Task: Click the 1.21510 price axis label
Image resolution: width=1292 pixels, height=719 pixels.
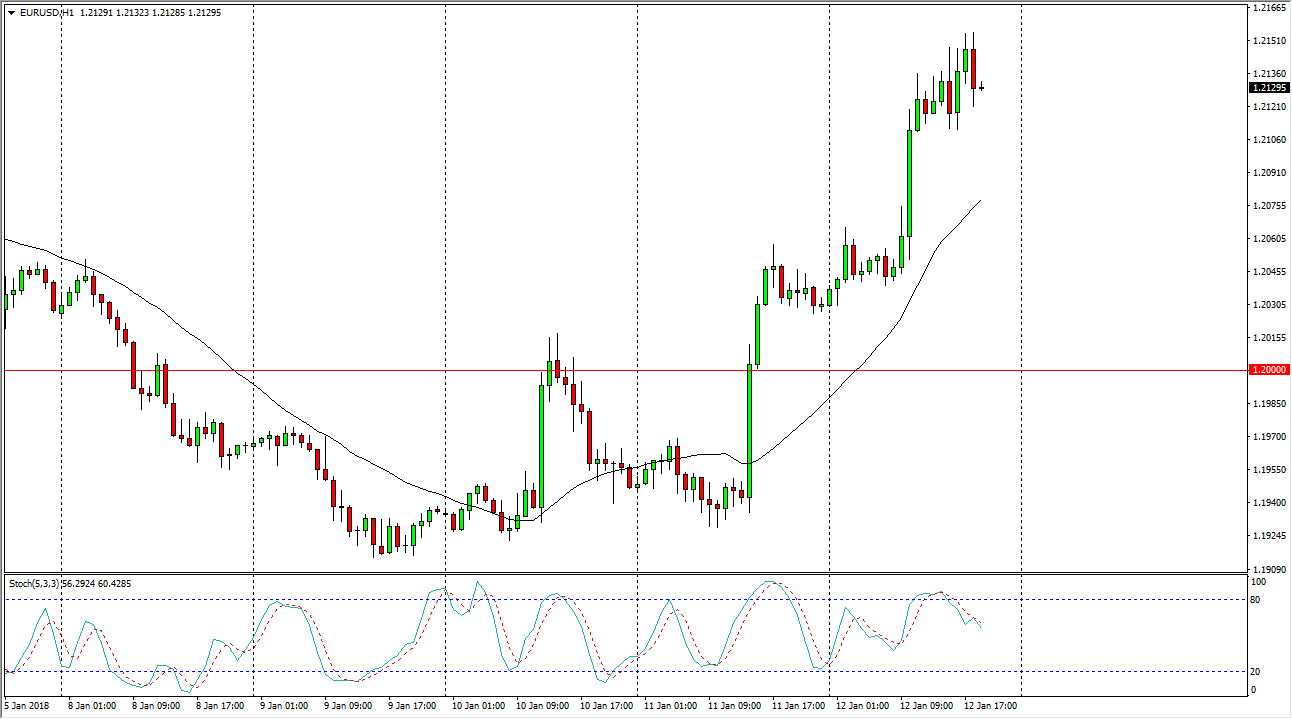Action: click(1269, 41)
